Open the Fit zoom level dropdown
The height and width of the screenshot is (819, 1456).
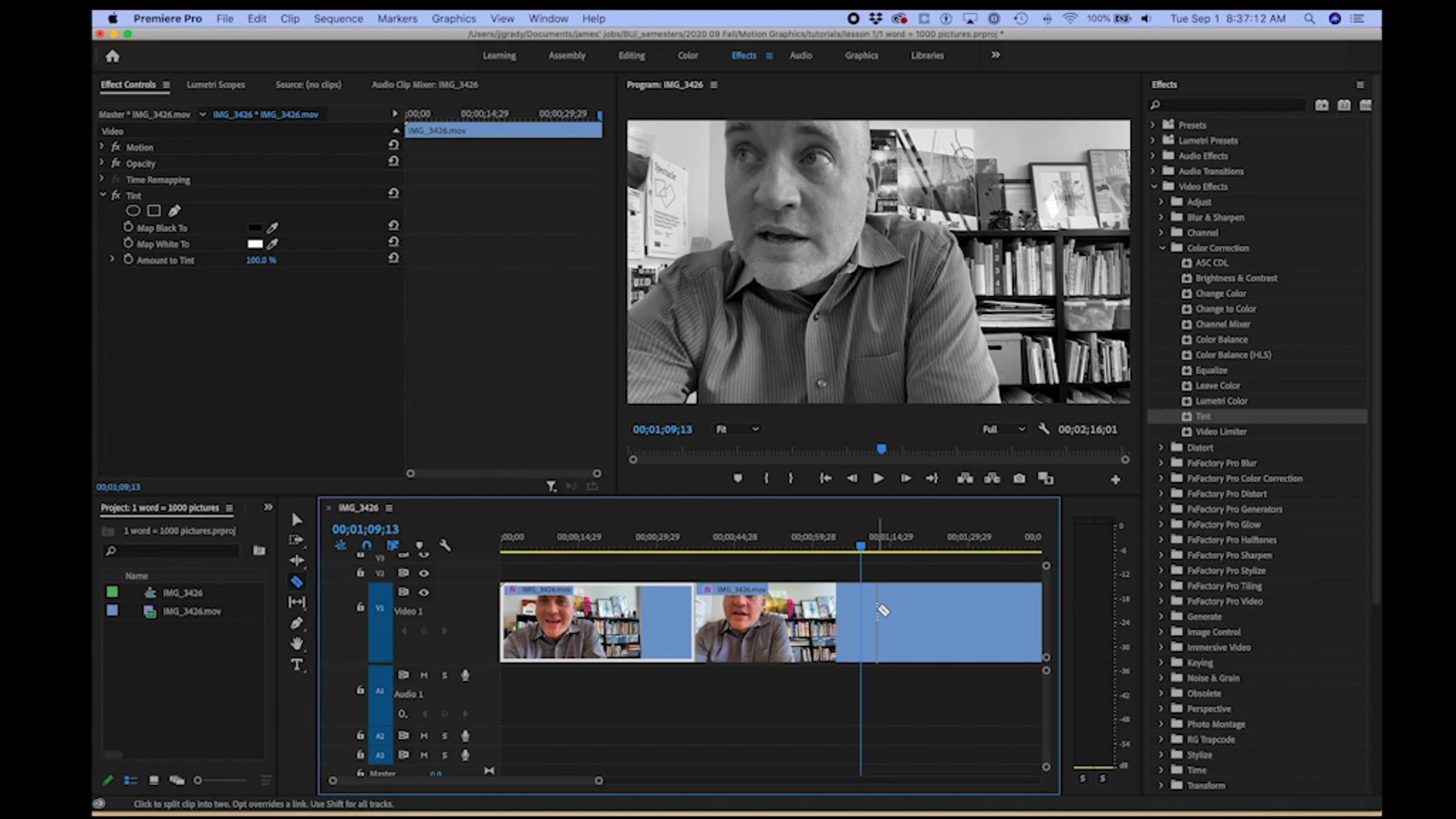tap(737, 429)
